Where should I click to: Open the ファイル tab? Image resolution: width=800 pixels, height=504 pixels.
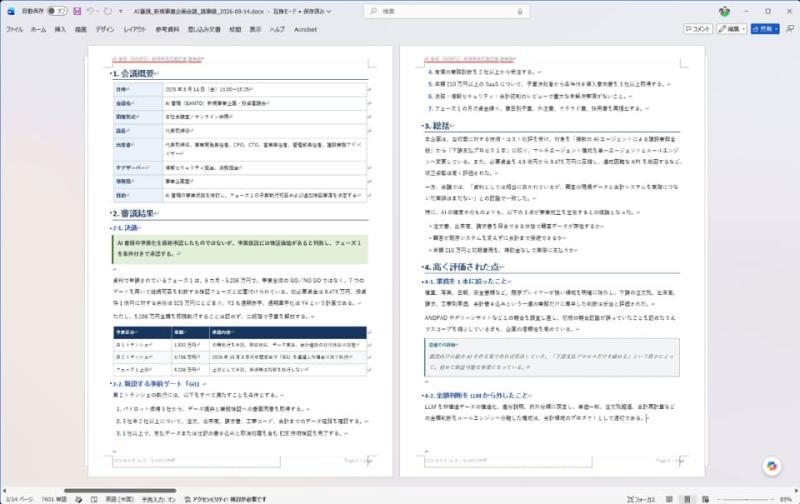click(x=14, y=30)
